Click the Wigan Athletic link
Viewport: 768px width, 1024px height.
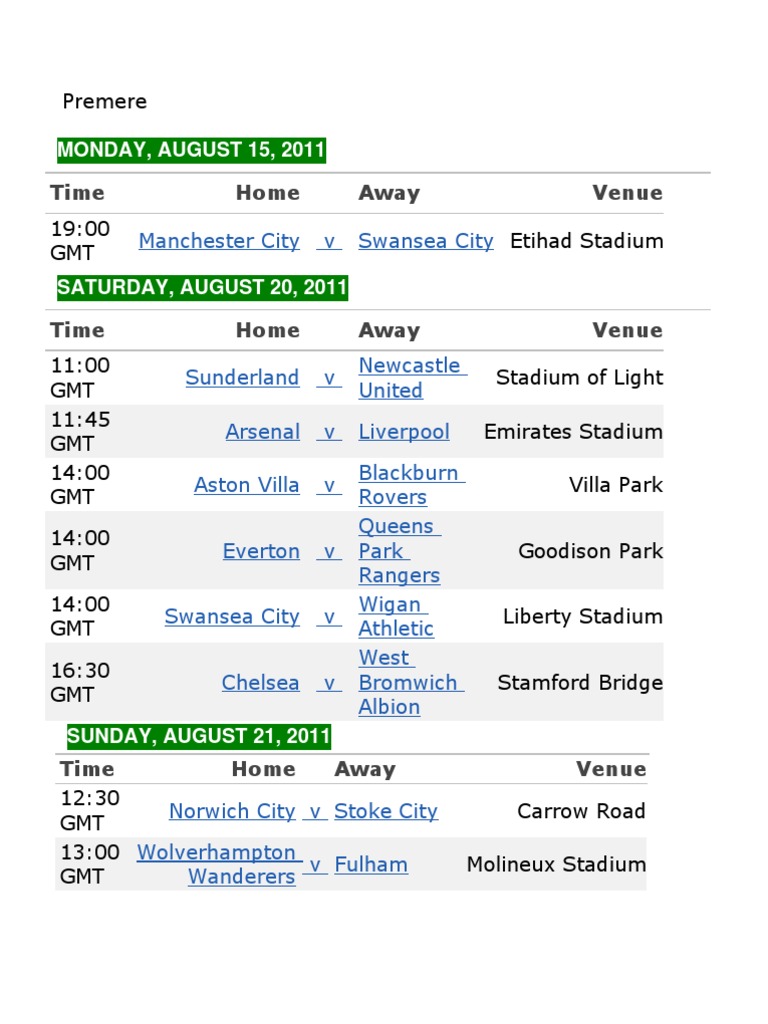(396, 617)
